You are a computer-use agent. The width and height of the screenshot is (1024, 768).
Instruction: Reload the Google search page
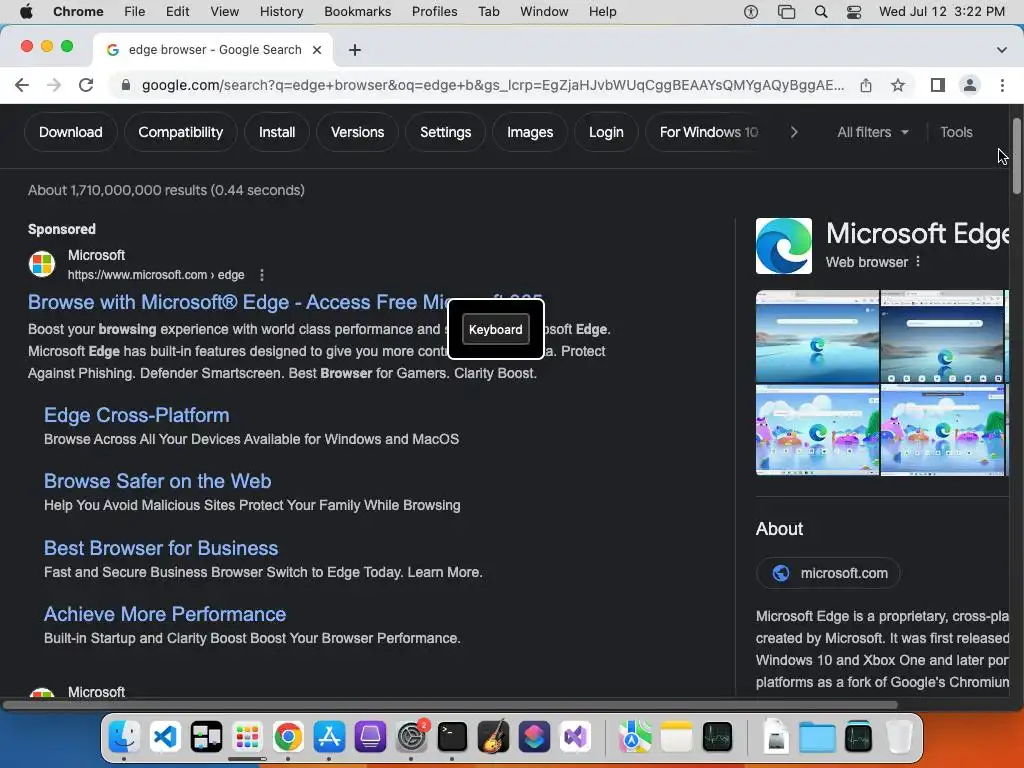point(86,85)
